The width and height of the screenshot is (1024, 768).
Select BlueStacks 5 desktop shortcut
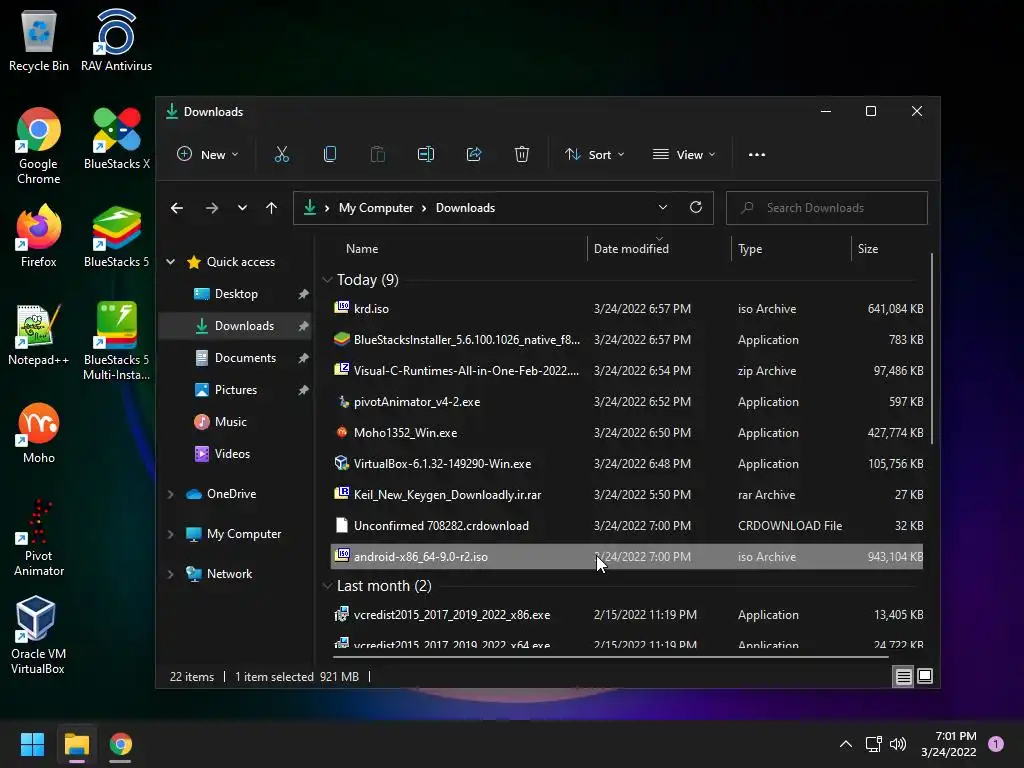tap(116, 236)
